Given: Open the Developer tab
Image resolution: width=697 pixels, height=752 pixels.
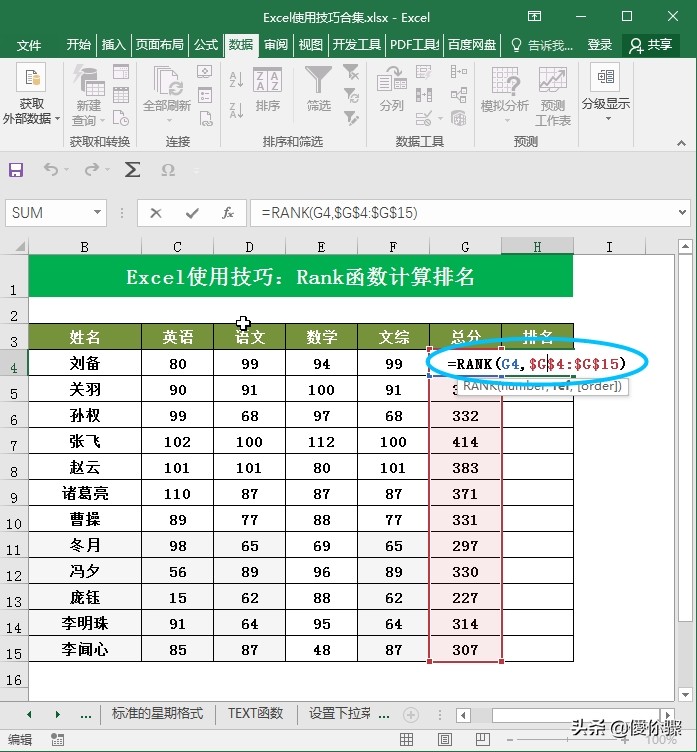Looking at the screenshot, I should 356,45.
